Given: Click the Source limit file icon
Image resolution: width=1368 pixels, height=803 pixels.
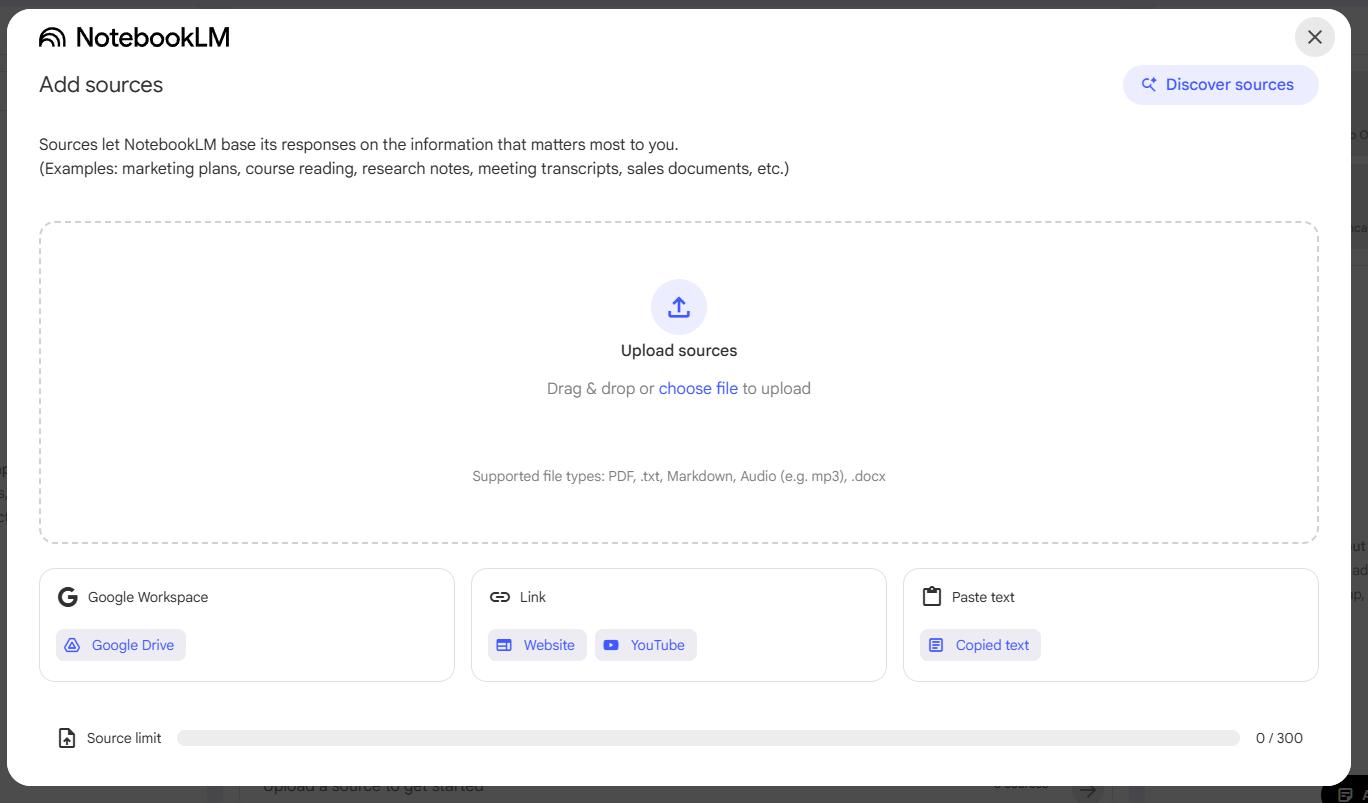Looking at the screenshot, I should 67,738.
